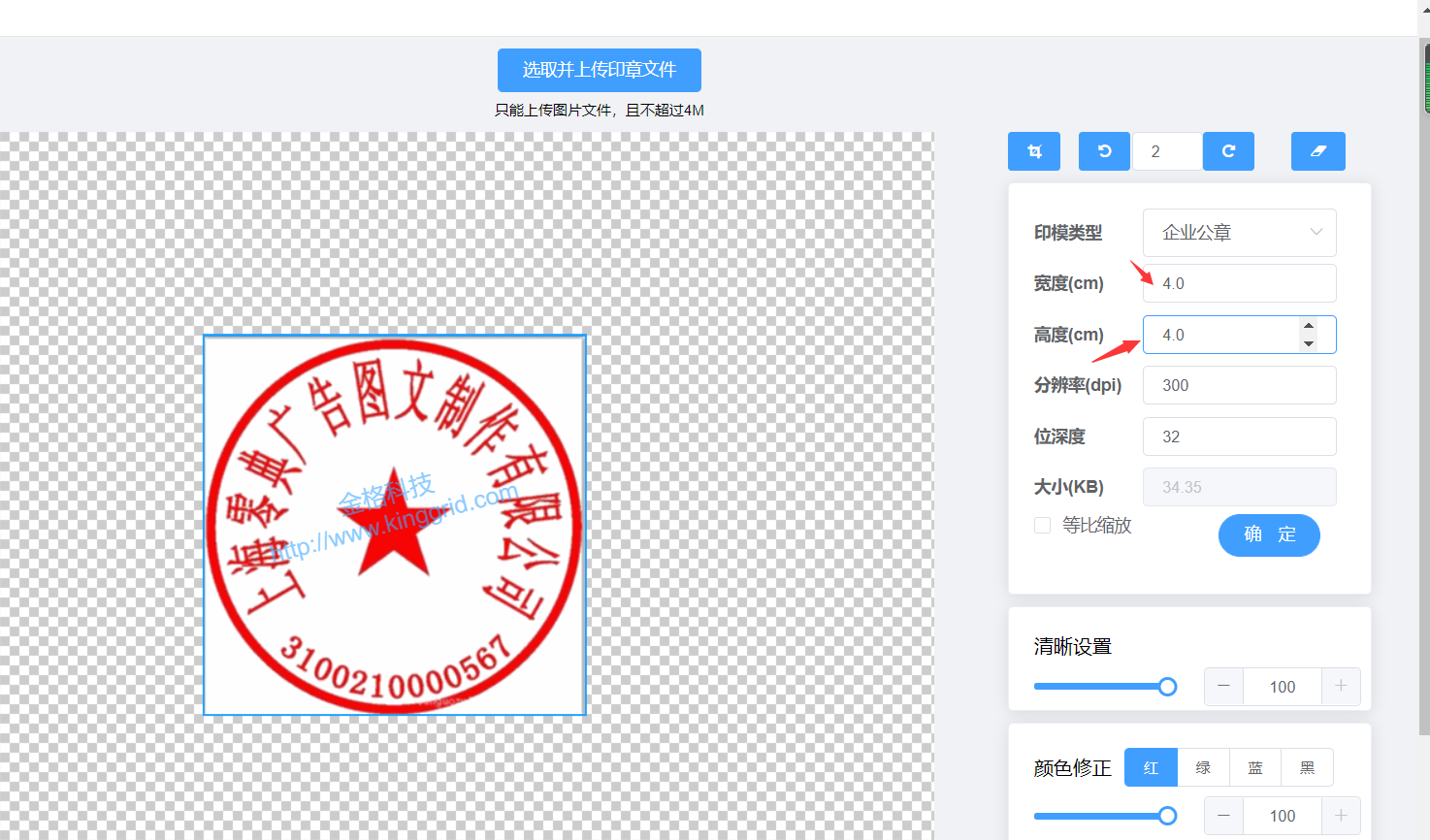This screenshot has width=1430, height=840.
Task: Select the eraser tool
Action: click(1317, 151)
